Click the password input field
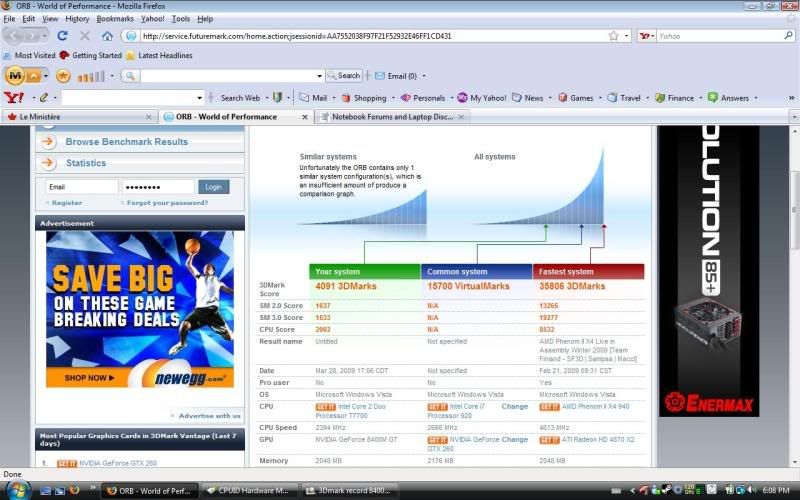800x500 pixels. coord(158,187)
